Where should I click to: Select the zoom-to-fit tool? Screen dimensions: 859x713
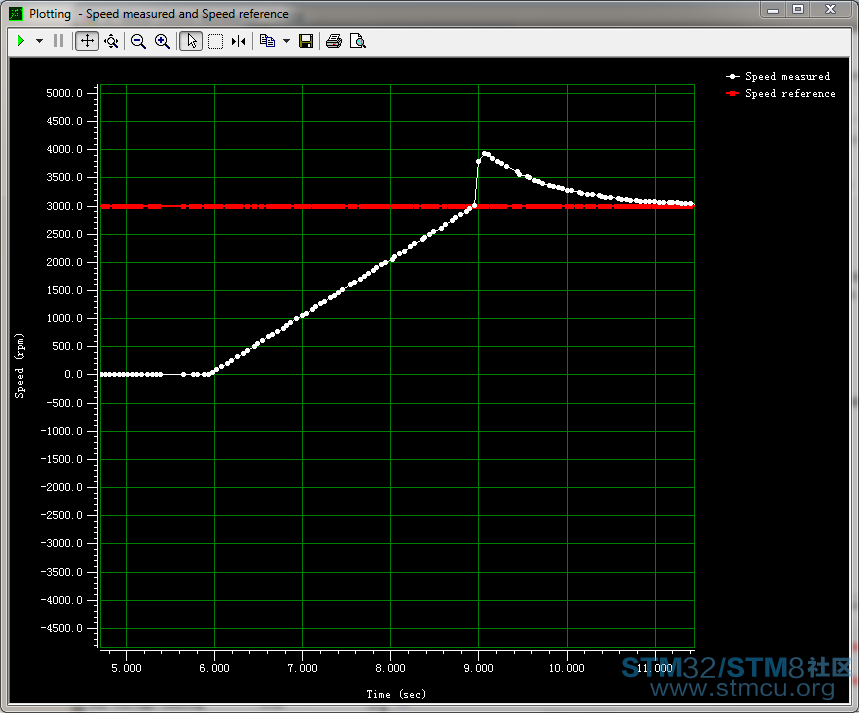[x=111, y=41]
